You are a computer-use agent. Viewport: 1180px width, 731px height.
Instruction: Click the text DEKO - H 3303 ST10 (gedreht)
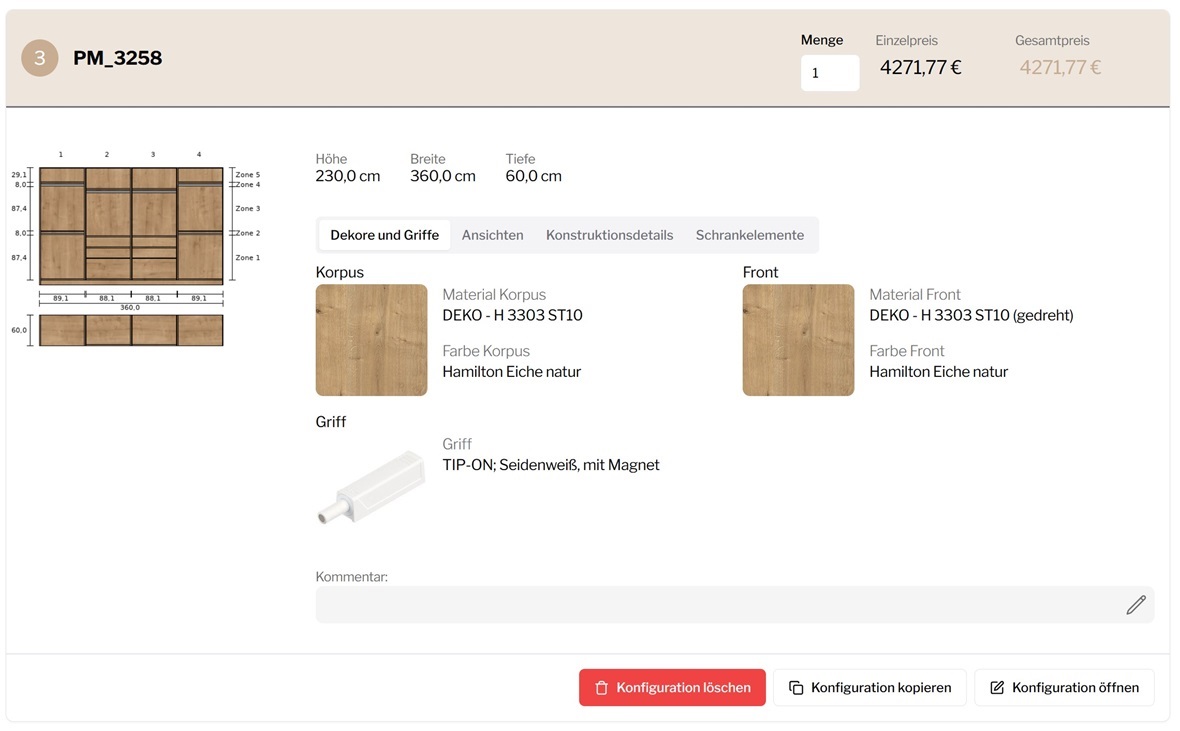pyautogui.click(x=971, y=315)
